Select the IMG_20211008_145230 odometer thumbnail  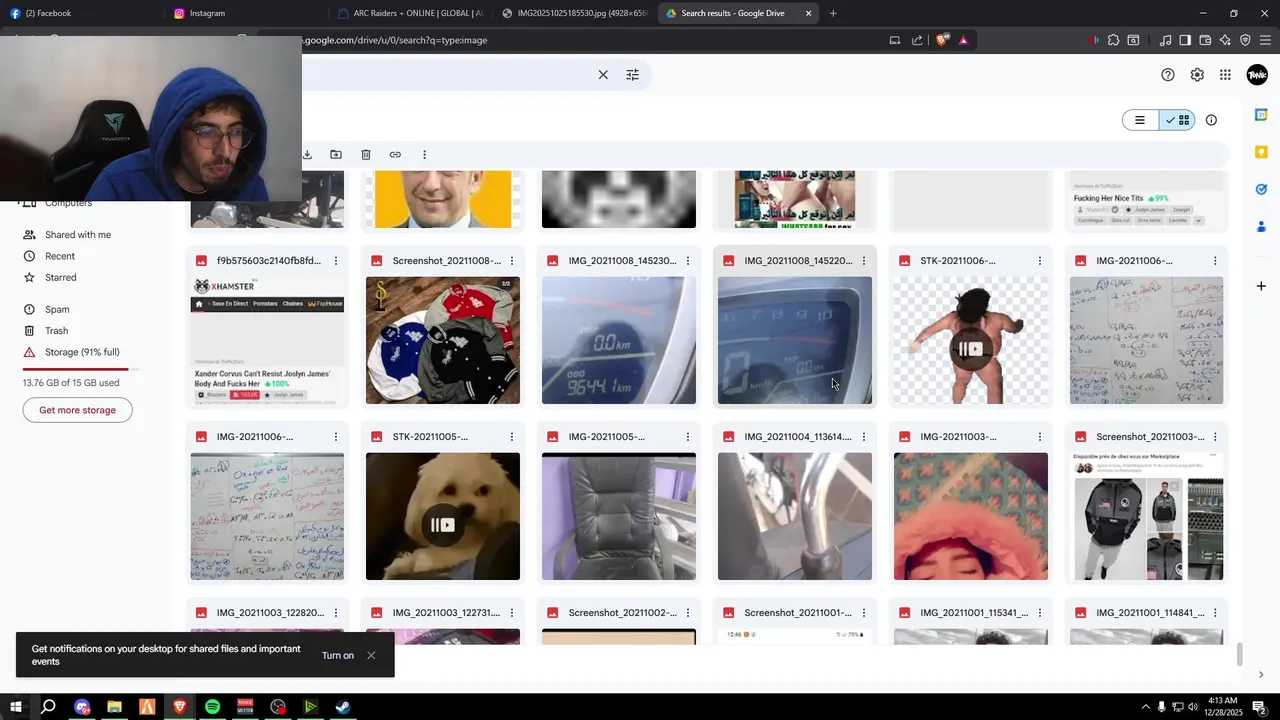(x=619, y=340)
